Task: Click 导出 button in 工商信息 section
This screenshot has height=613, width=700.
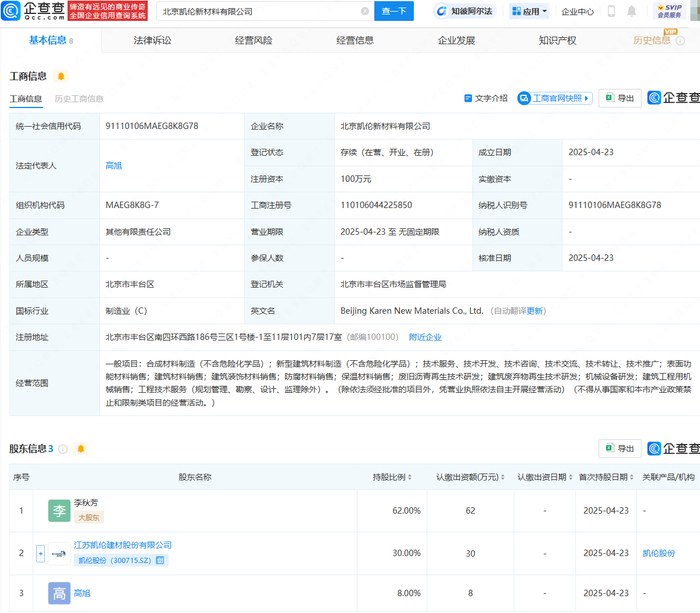Action: [620, 98]
